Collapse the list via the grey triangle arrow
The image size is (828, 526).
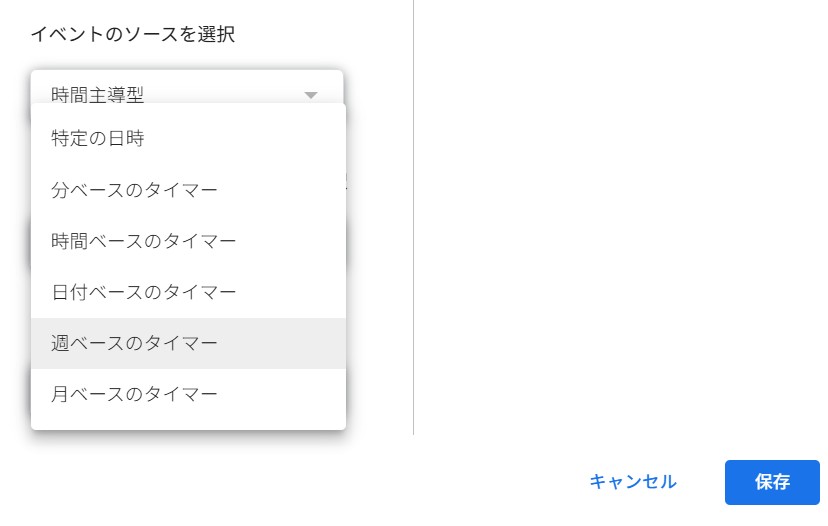point(310,95)
